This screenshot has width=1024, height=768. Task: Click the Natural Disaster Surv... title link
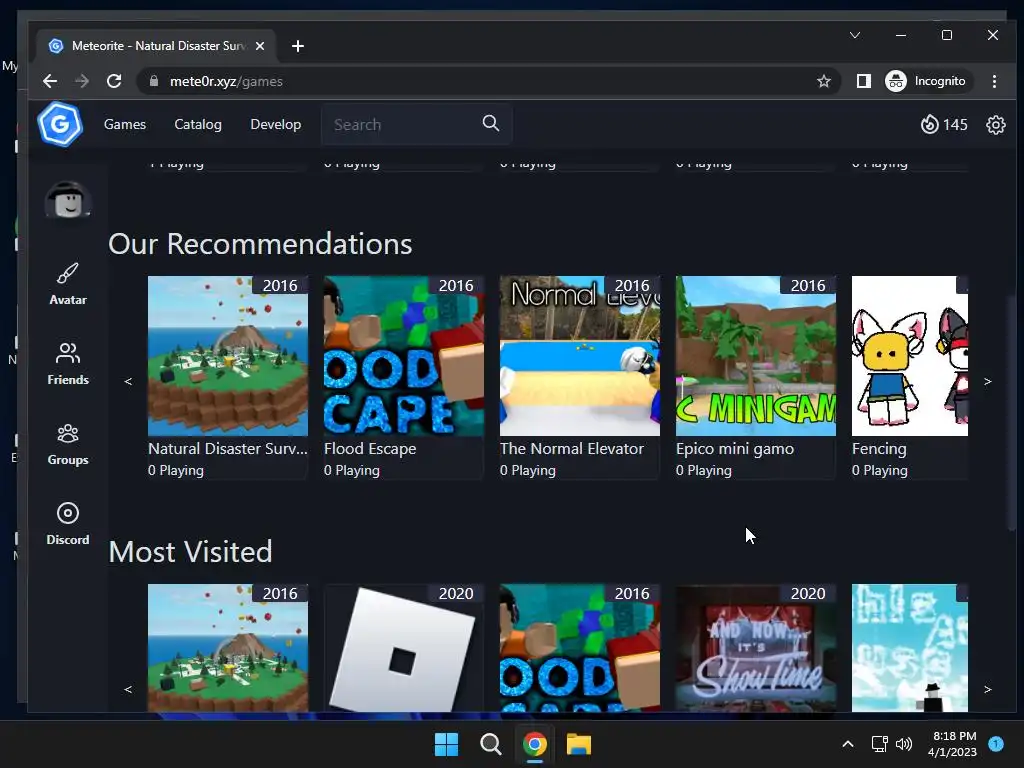(227, 449)
